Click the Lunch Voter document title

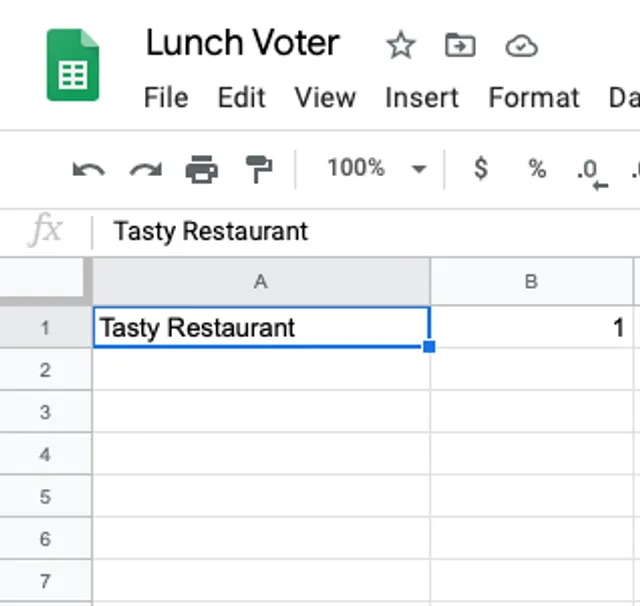tap(243, 43)
